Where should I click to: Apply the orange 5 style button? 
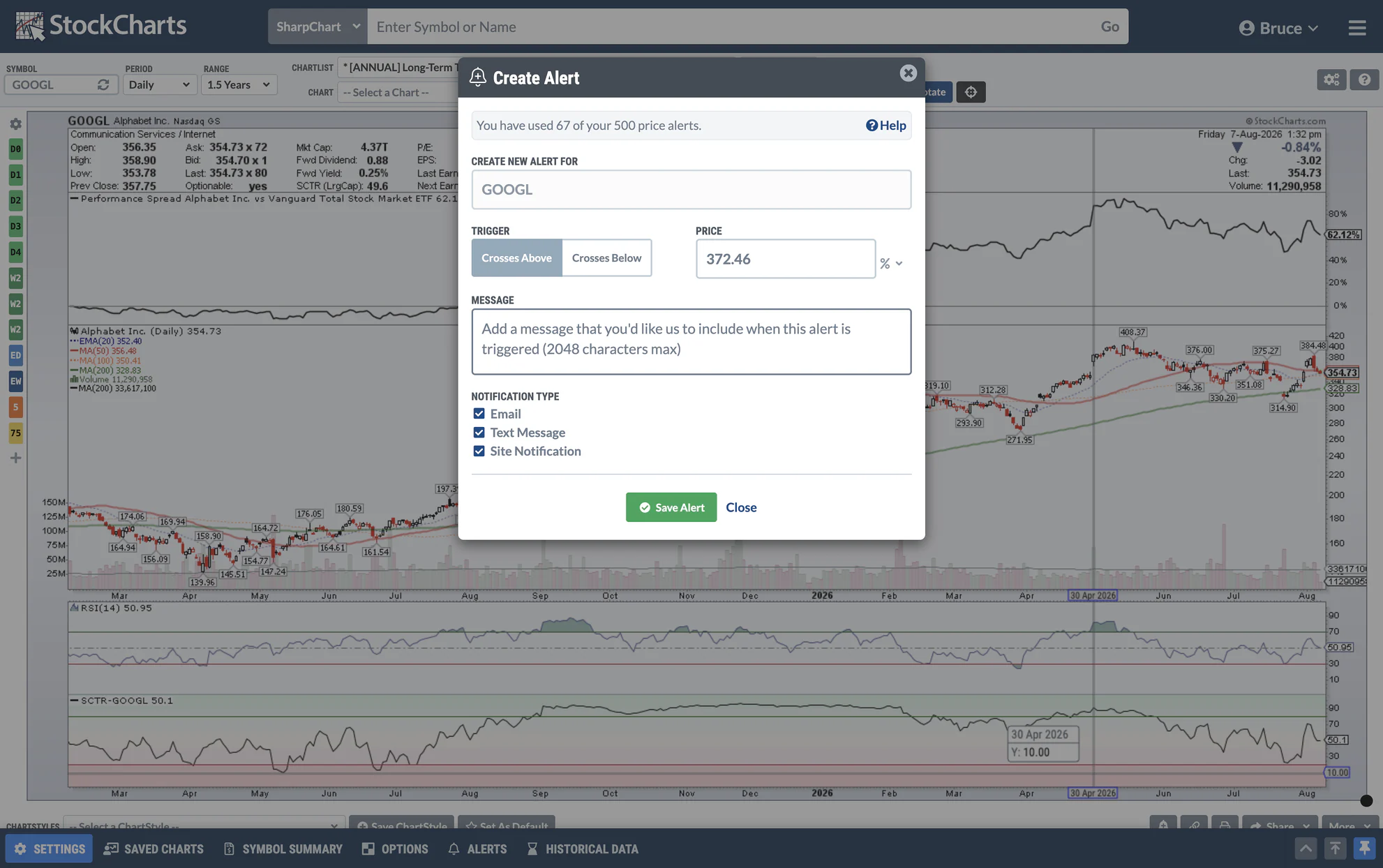[15, 407]
